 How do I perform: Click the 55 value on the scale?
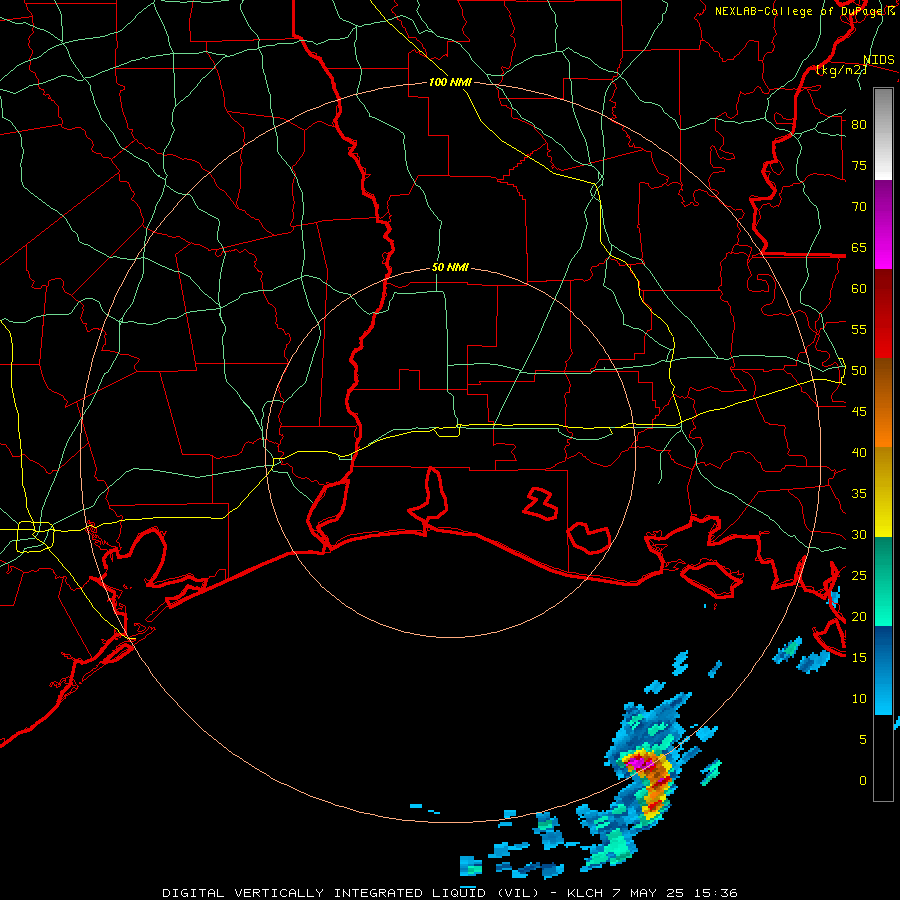859,329
